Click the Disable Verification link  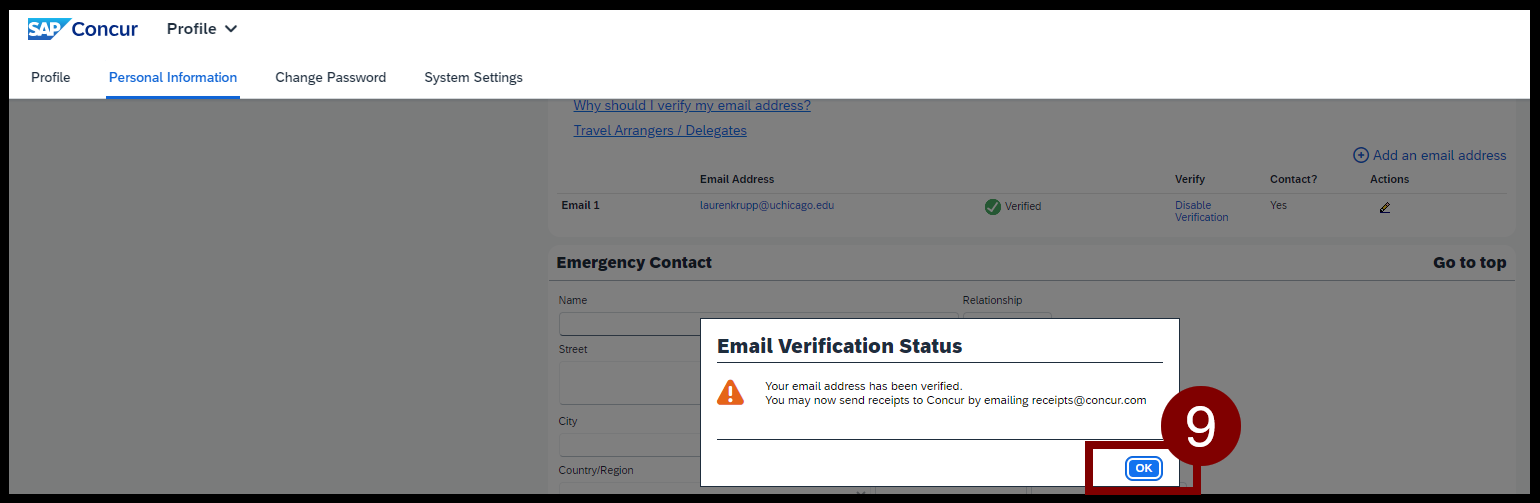1201,211
